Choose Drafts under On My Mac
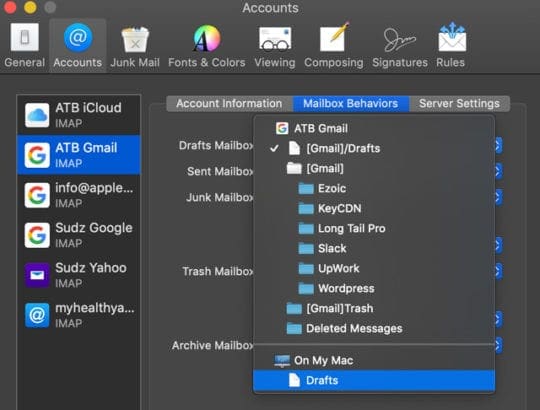This screenshot has height=410, width=540. click(x=374, y=380)
